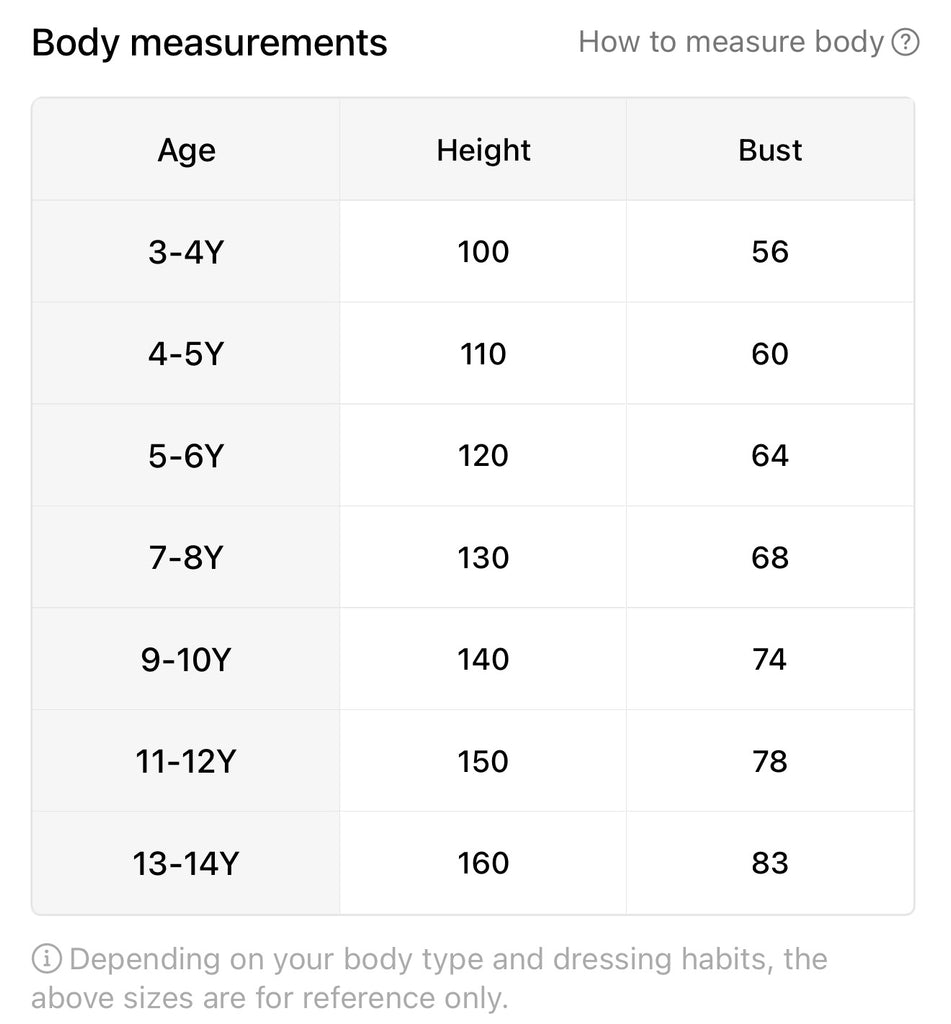Viewport: 951px width, 1024px height.
Task: Click the question mark help icon
Action: [905, 43]
